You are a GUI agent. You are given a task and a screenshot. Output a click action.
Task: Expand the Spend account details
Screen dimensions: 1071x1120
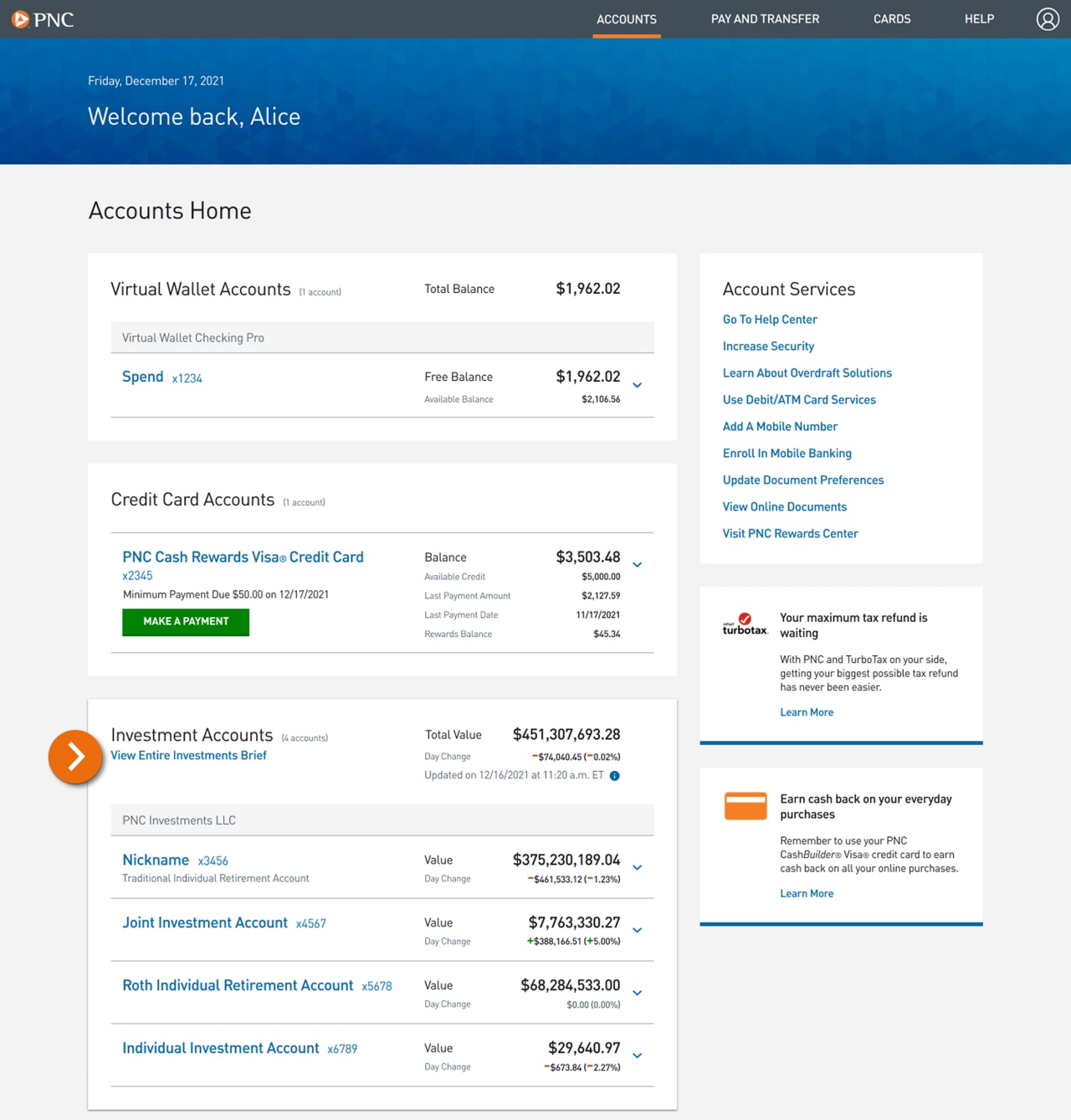637,385
